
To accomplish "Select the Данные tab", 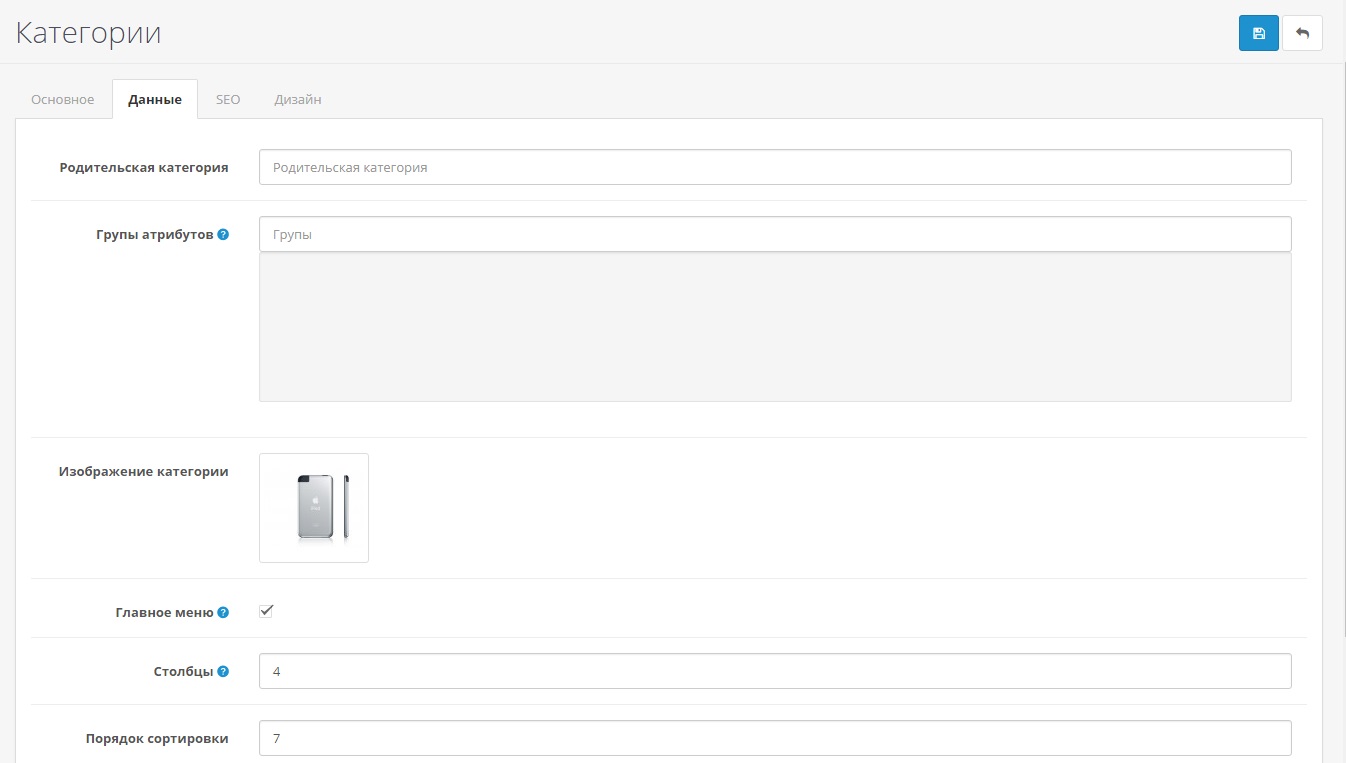I will point(155,100).
